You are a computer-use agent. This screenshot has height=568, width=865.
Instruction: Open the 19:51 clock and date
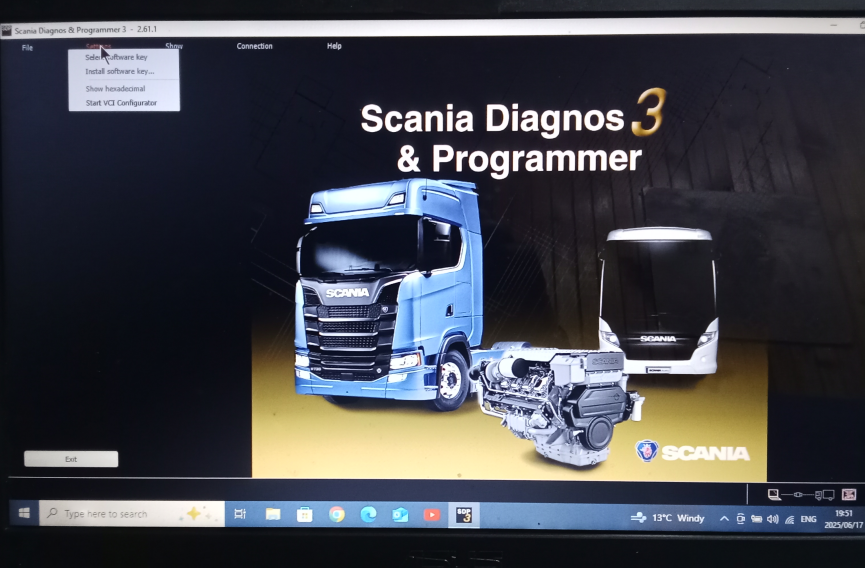pos(843,519)
